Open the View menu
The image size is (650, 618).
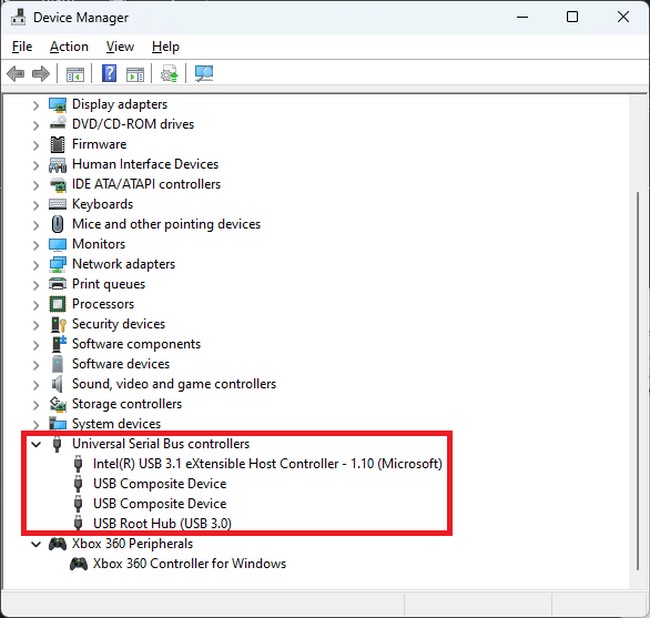pyautogui.click(x=120, y=46)
